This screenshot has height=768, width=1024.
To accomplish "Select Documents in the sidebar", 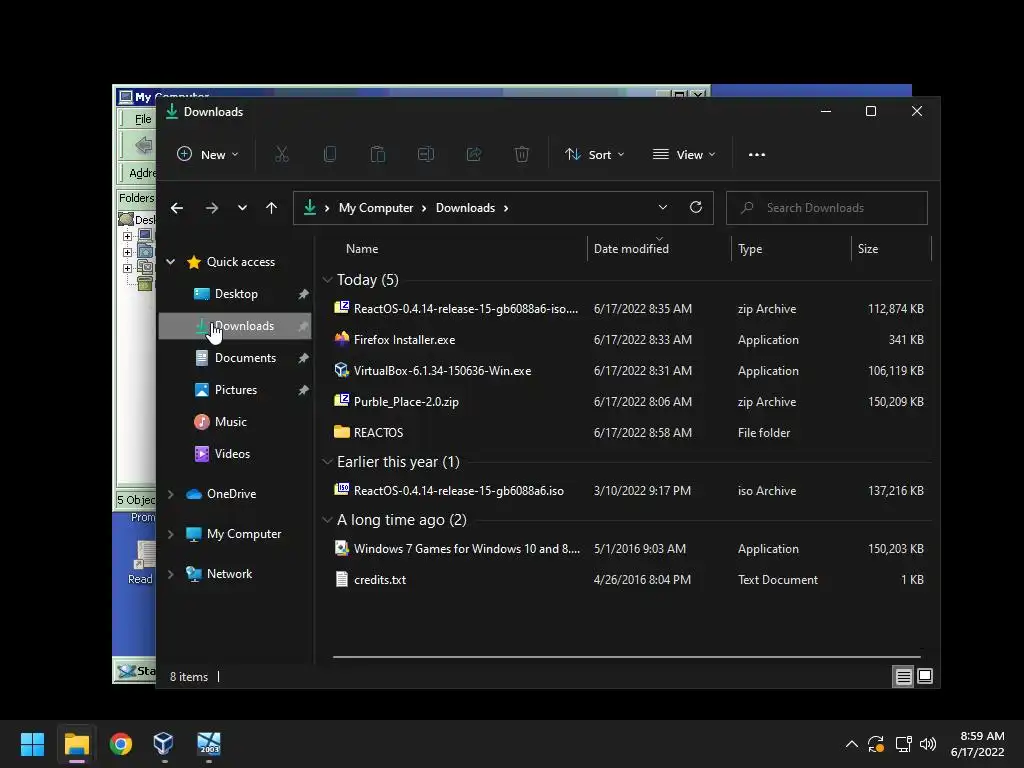I will click(234, 358).
